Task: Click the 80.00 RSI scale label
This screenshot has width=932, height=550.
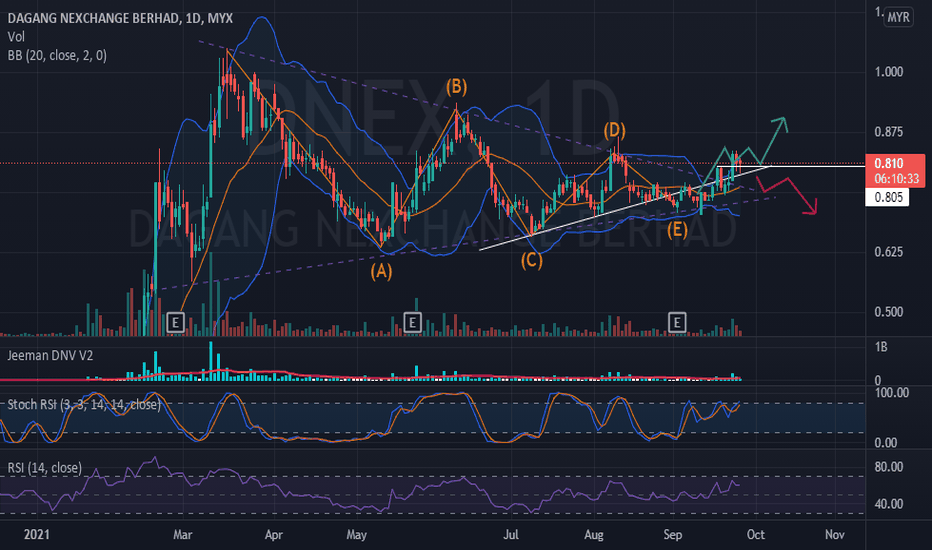Action: point(889,467)
